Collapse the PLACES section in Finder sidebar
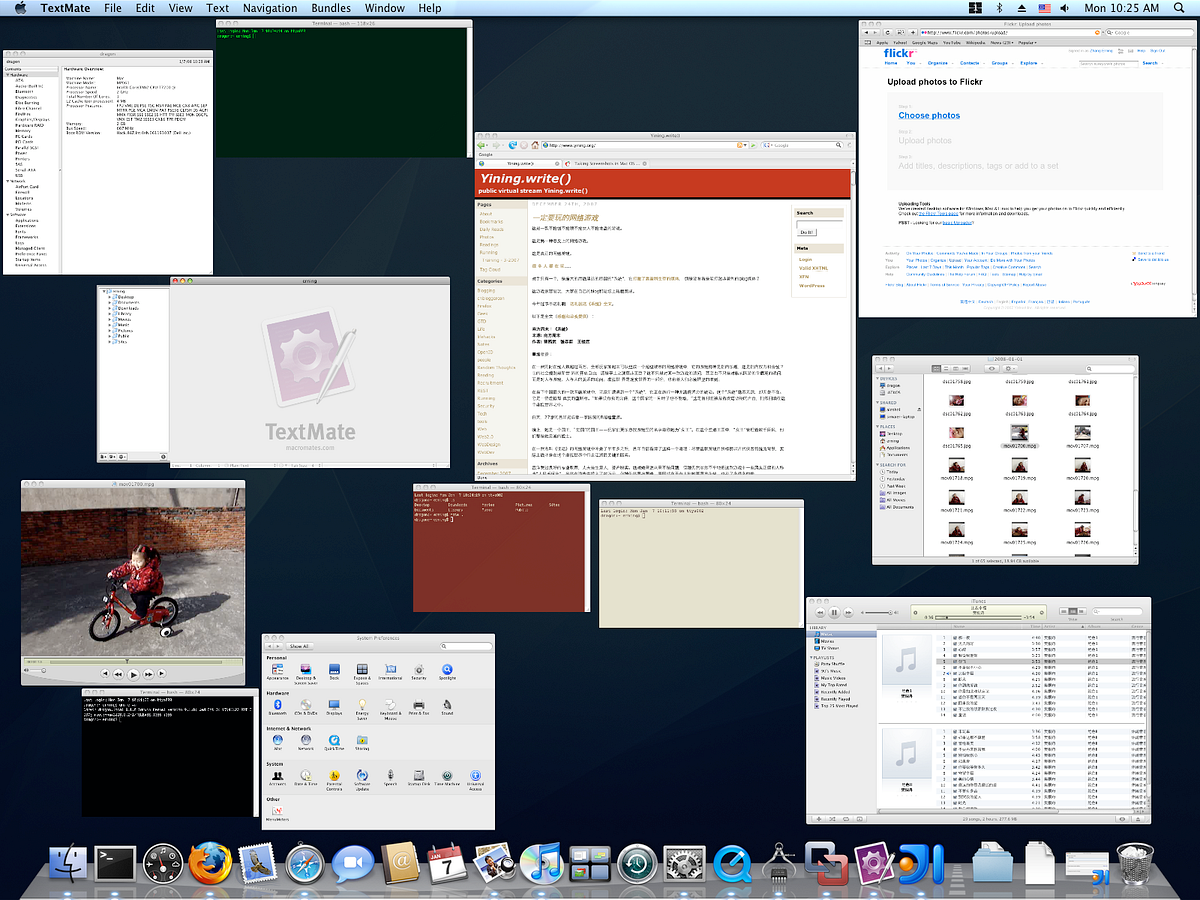This screenshot has height=900, width=1200. pos(878,427)
